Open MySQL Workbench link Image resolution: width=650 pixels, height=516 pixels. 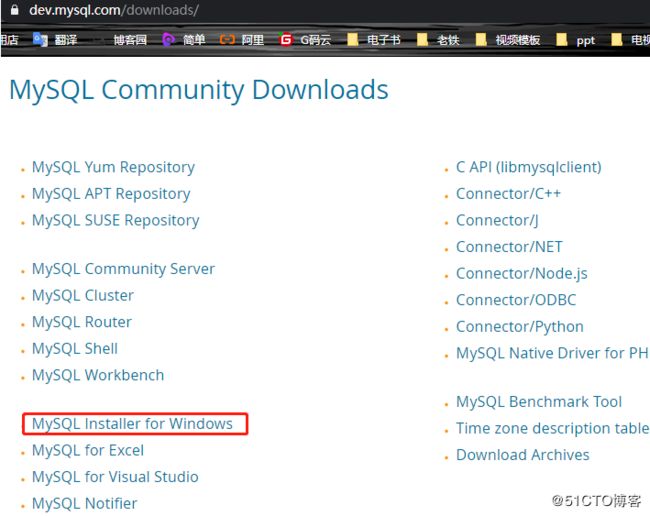[x=98, y=375]
